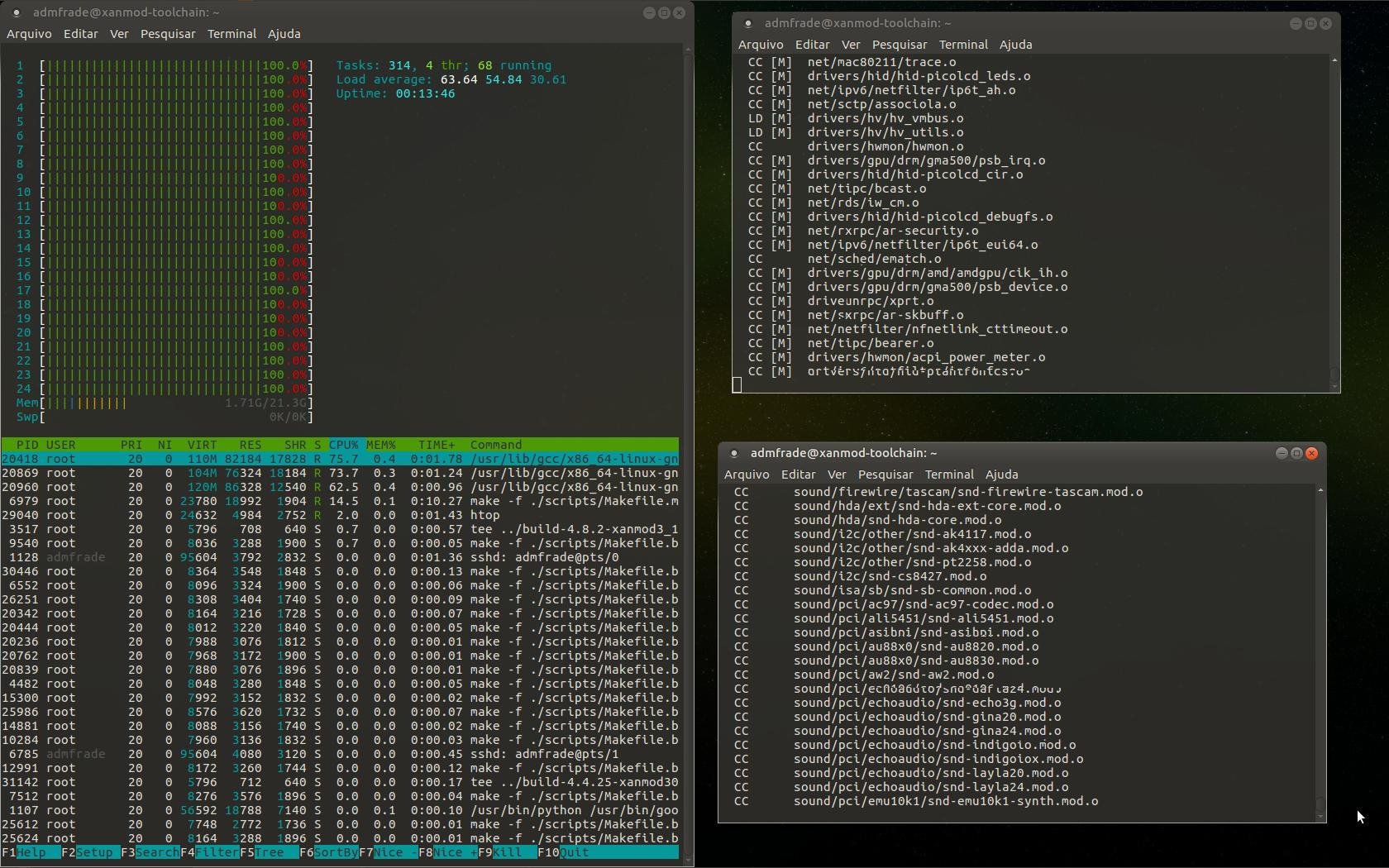Screen dimensions: 1389x868
Task: Open the Pesquisar menu in the bottom-right window
Action: 884,474
